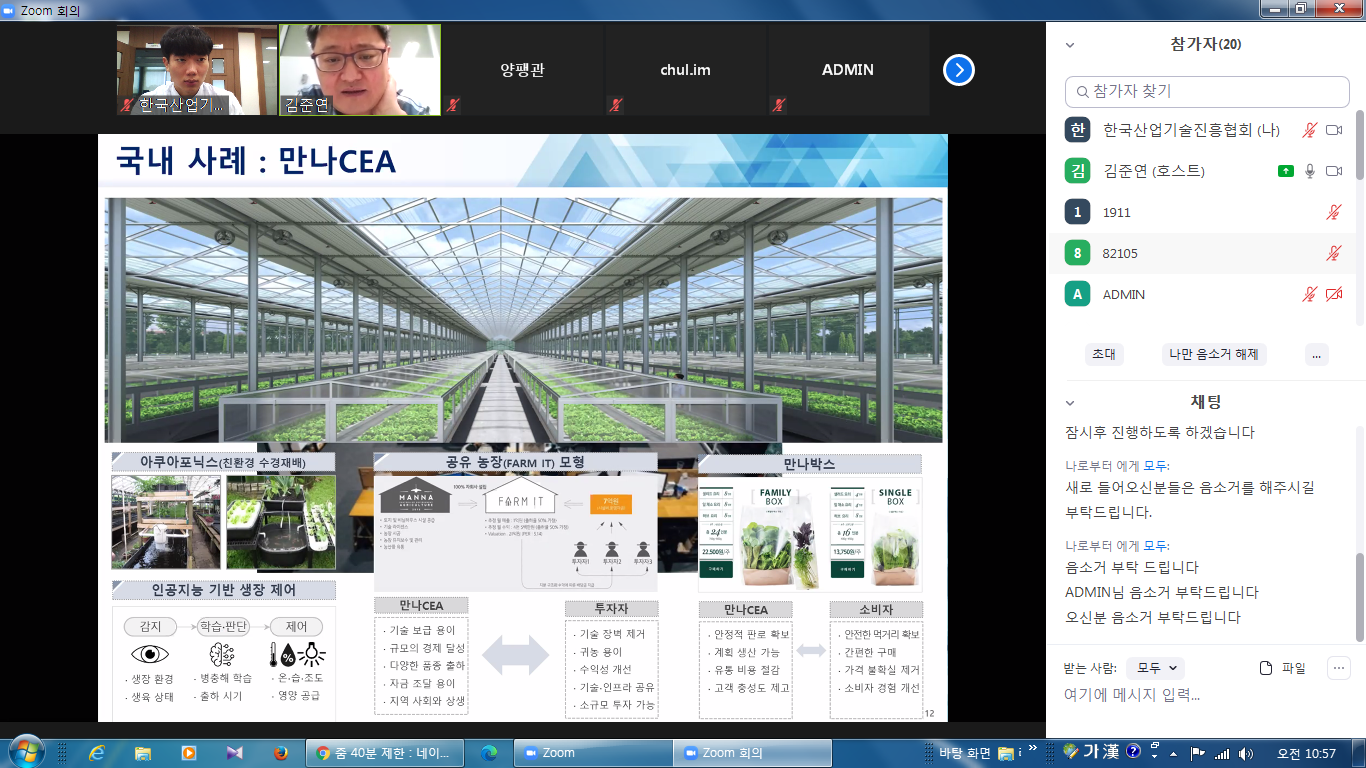Click the green 김 avatar of 김준연
1366x768 pixels.
pos(1077,171)
